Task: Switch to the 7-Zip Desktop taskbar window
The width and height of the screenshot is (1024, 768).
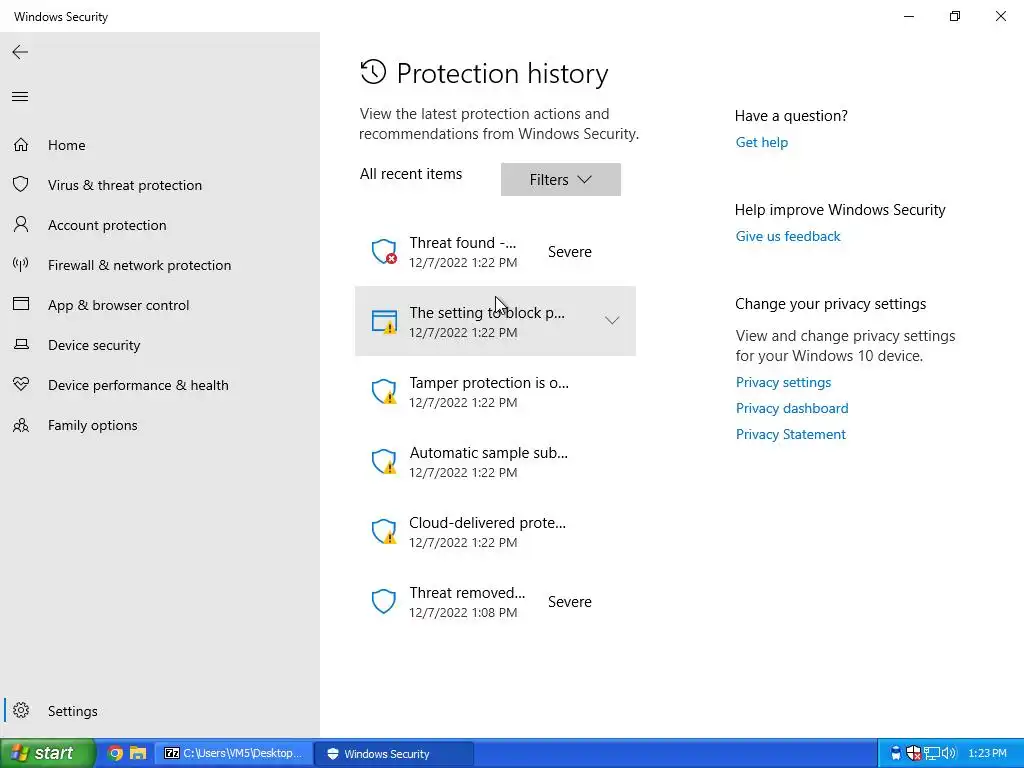Action: (234, 753)
